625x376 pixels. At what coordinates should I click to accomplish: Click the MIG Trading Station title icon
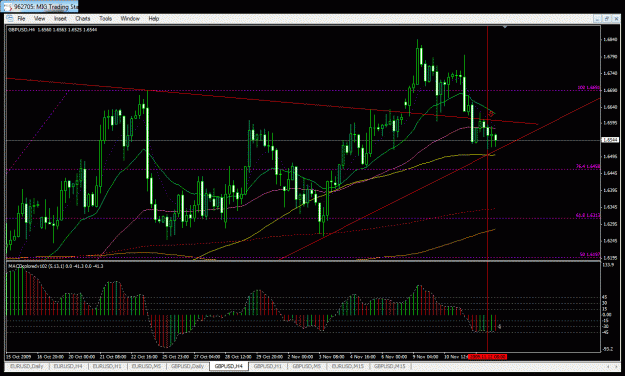coord(7,7)
